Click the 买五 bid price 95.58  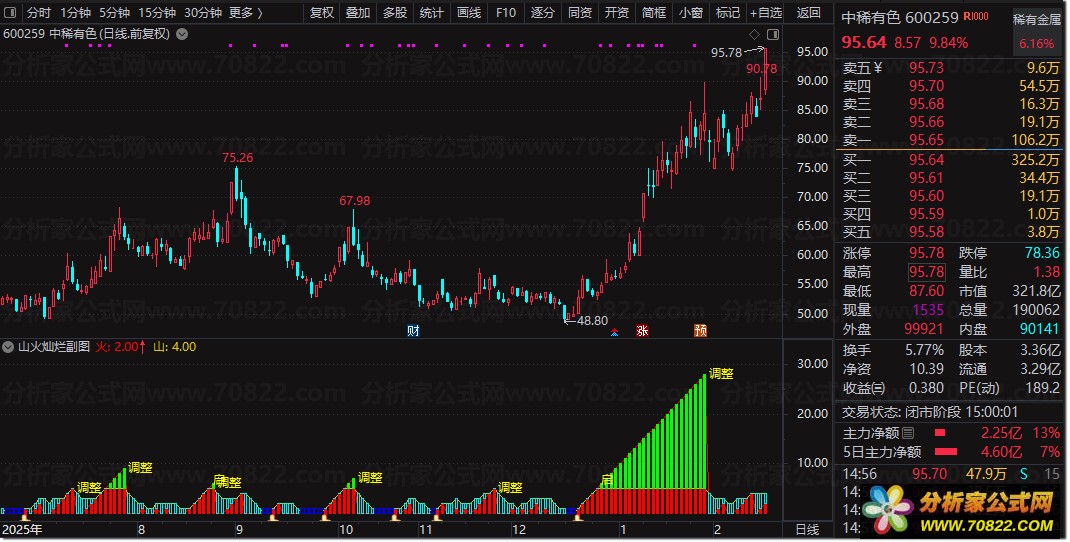click(x=926, y=232)
